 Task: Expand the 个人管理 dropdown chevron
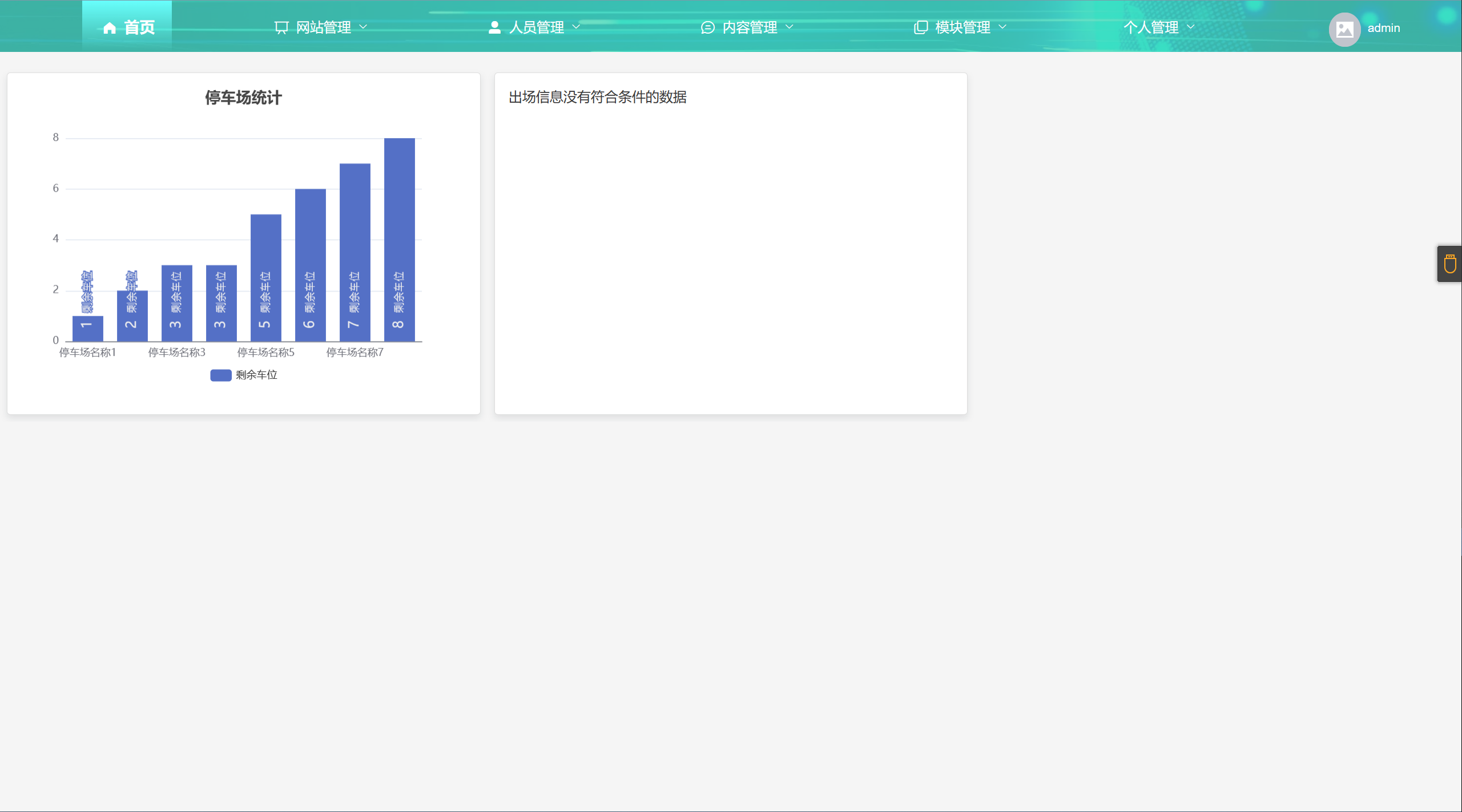tap(1190, 27)
